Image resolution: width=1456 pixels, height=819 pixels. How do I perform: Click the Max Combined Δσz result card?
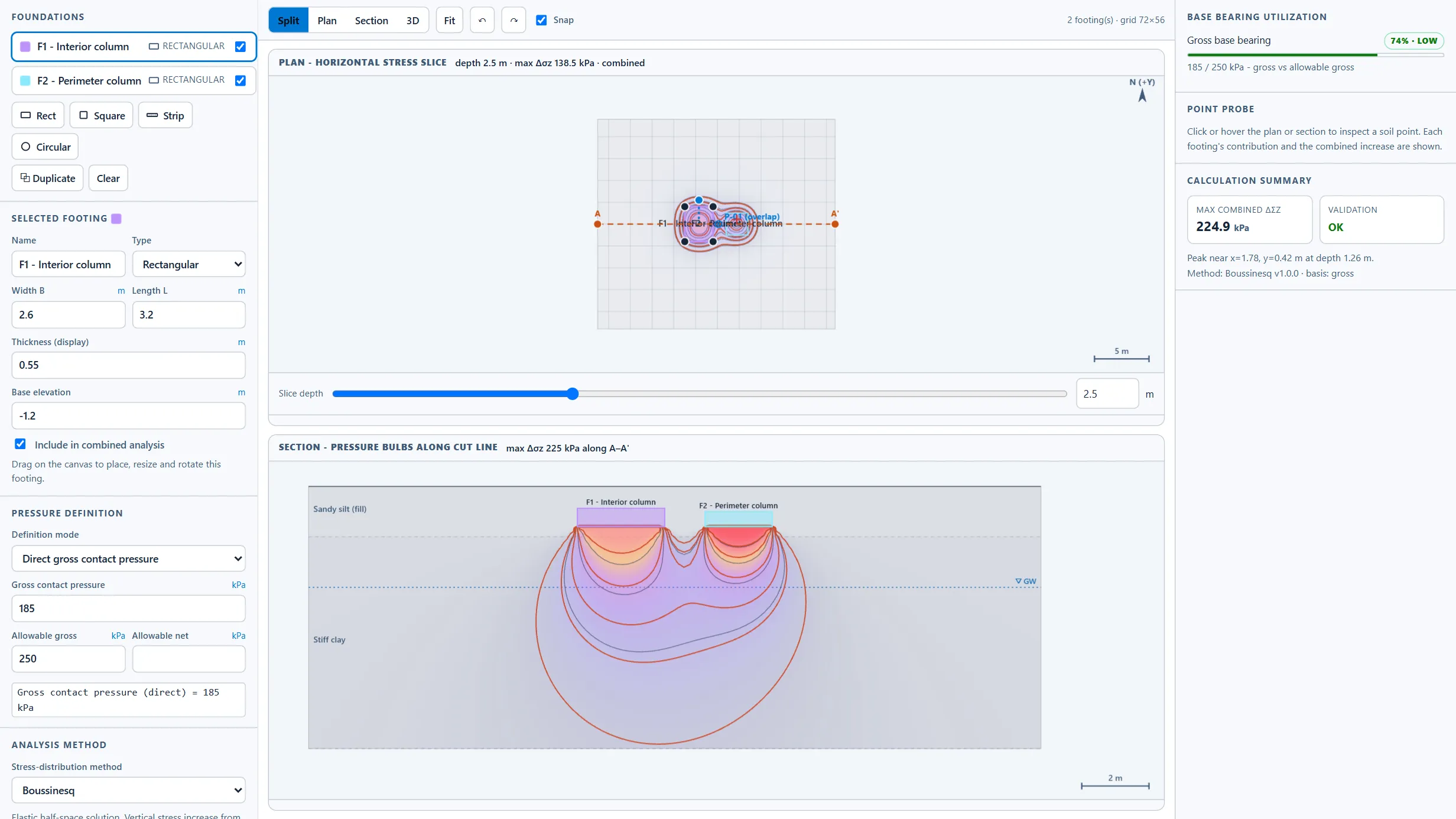coord(1250,219)
